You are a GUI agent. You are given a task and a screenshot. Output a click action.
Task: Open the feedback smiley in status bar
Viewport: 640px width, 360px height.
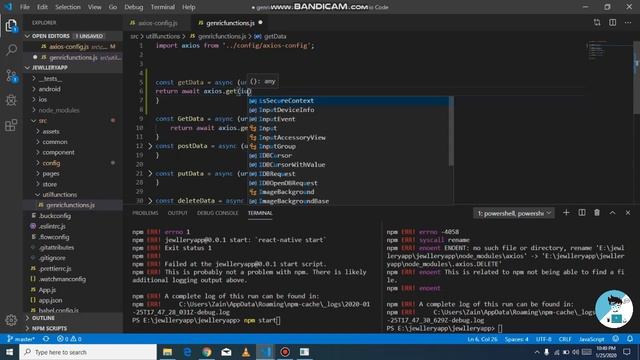point(616,339)
